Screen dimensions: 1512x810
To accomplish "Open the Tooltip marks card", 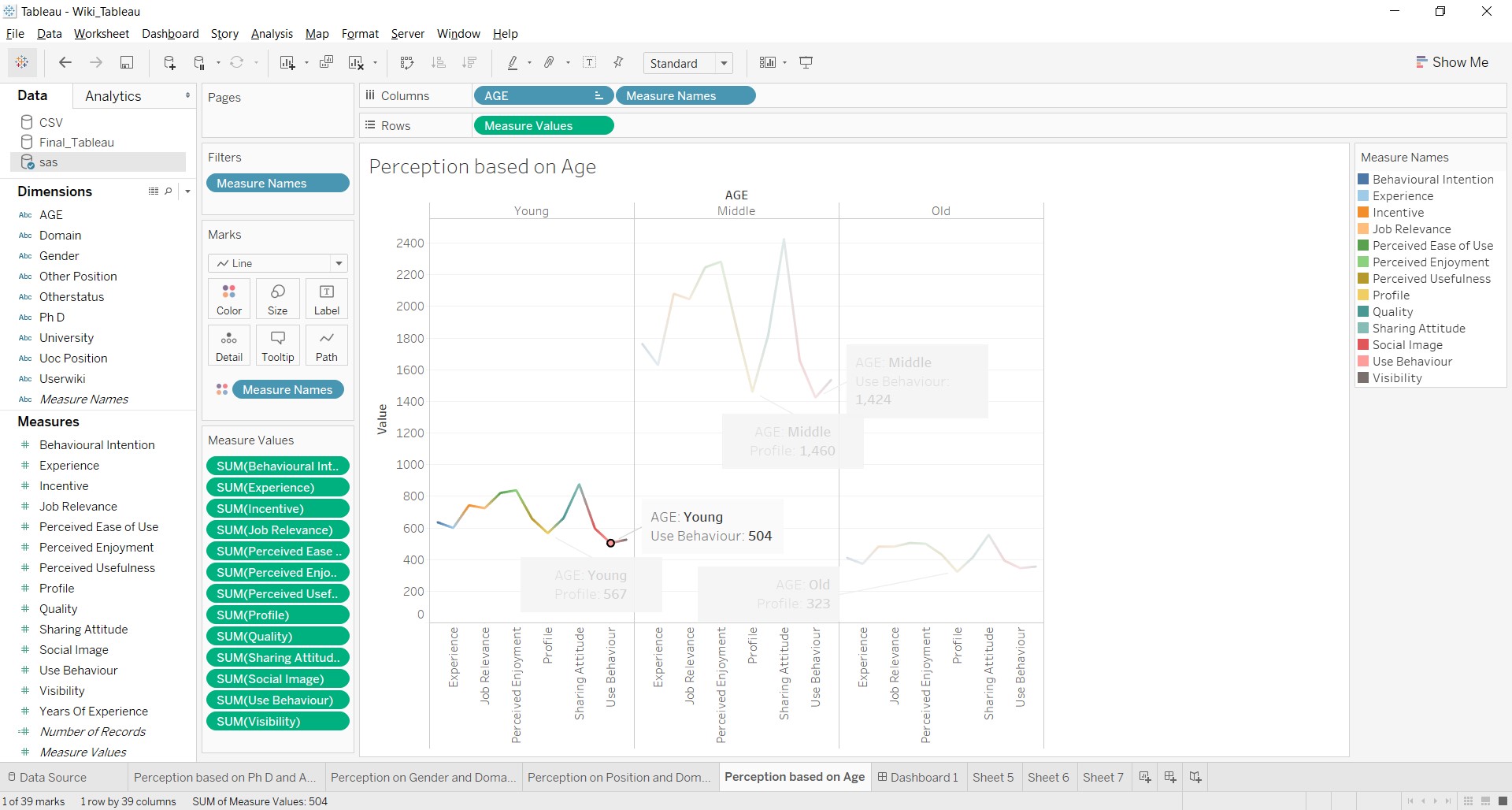I will point(278,346).
